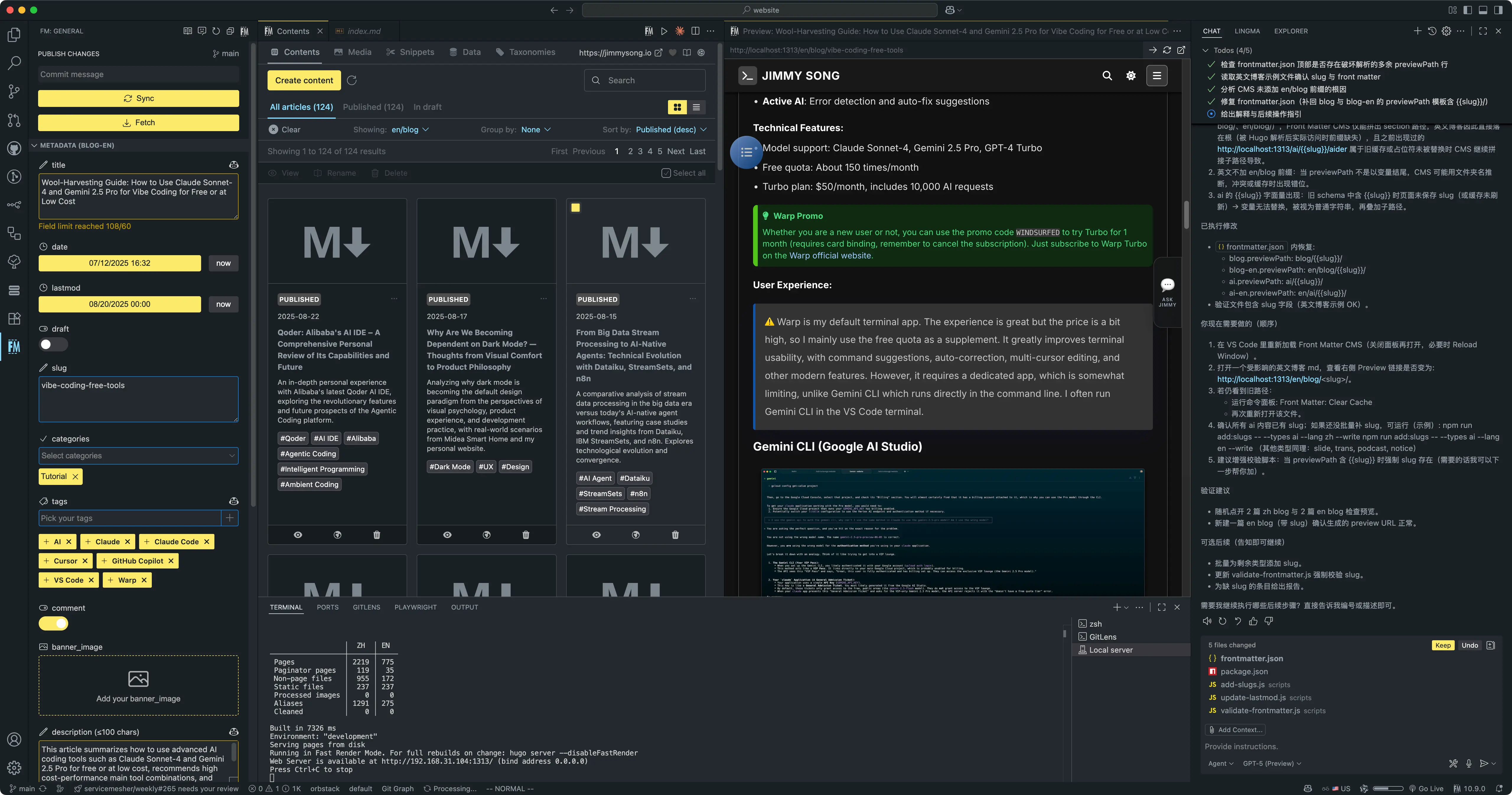The height and width of the screenshot is (795, 1512).
Task: Toggle the draft switch
Action: [53, 345]
